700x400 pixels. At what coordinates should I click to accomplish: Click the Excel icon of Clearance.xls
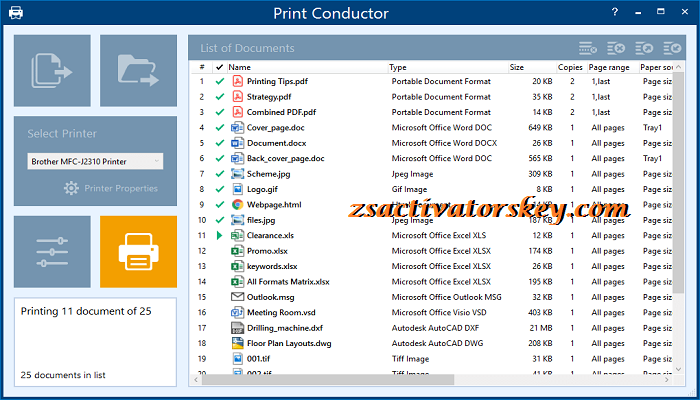point(237,235)
